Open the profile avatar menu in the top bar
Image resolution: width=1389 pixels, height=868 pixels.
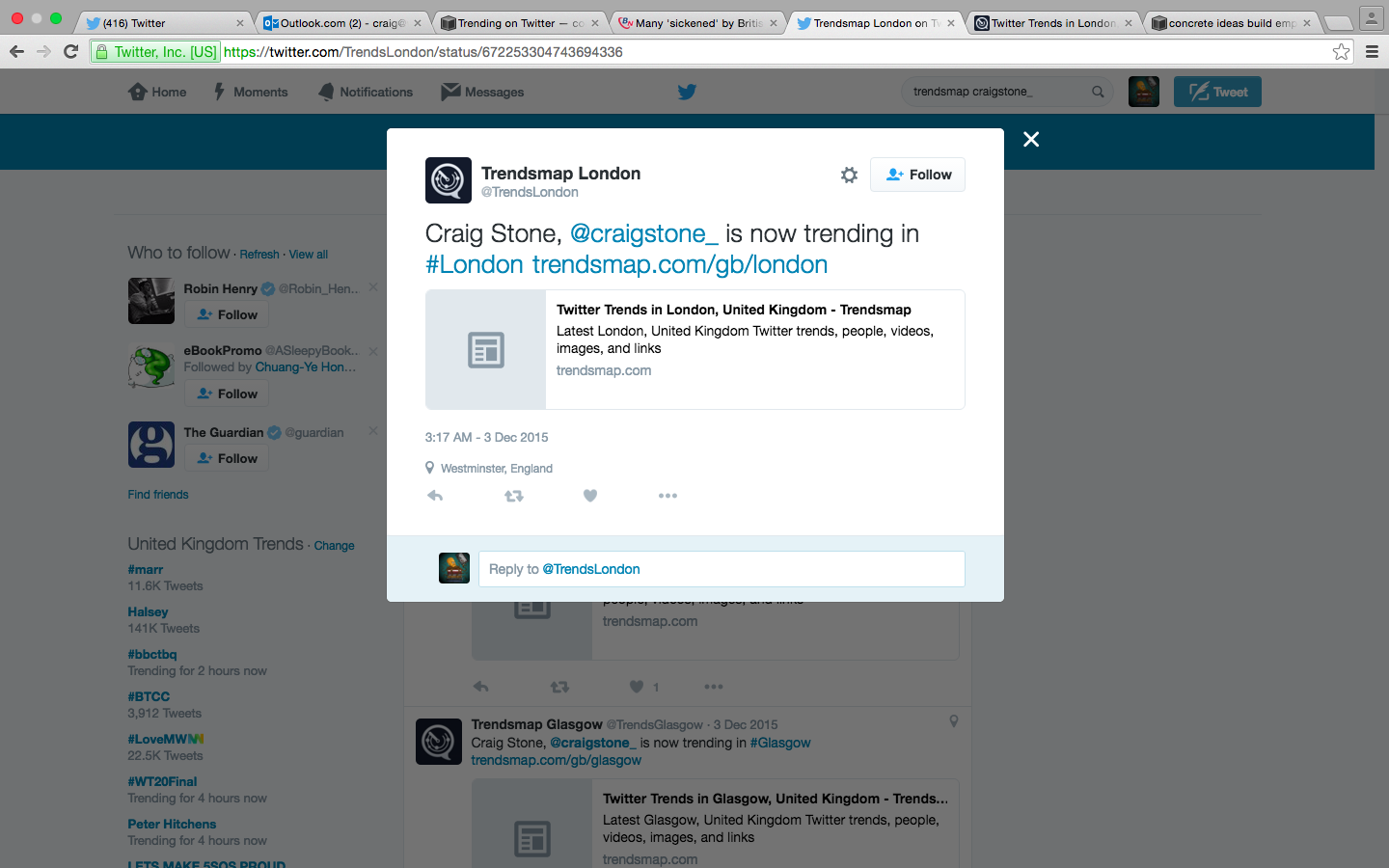pyautogui.click(x=1144, y=92)
